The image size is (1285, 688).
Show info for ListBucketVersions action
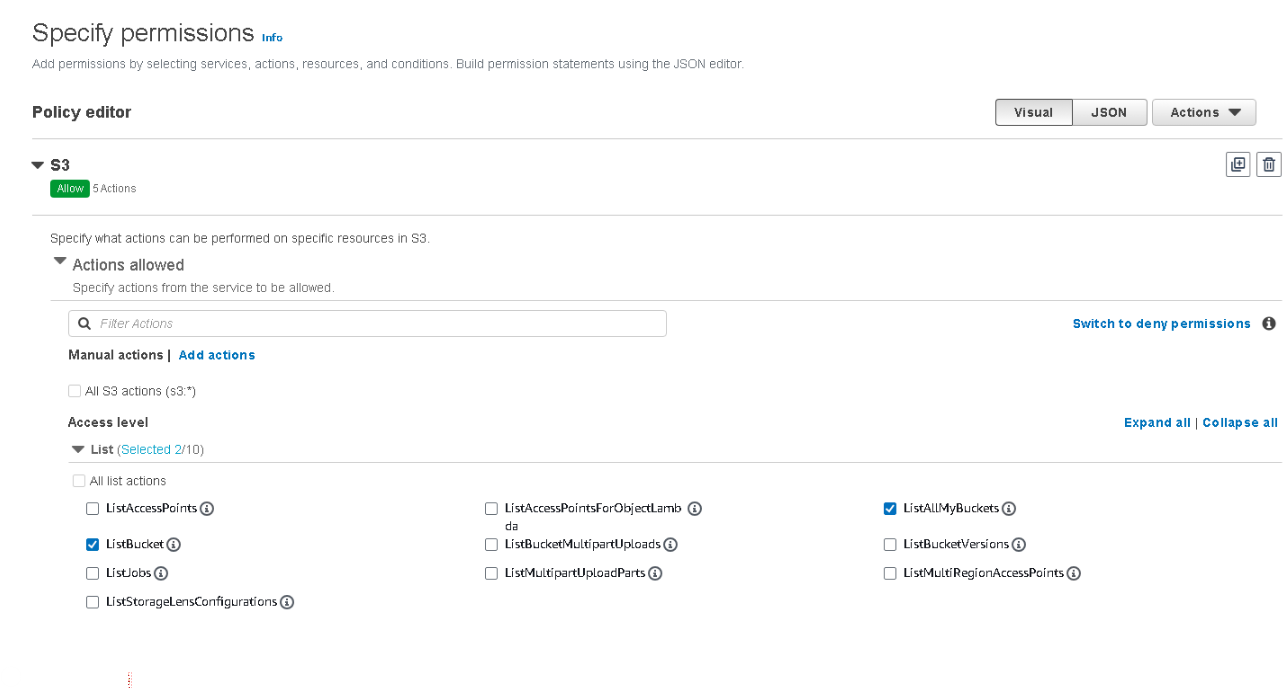(1019, 545)
